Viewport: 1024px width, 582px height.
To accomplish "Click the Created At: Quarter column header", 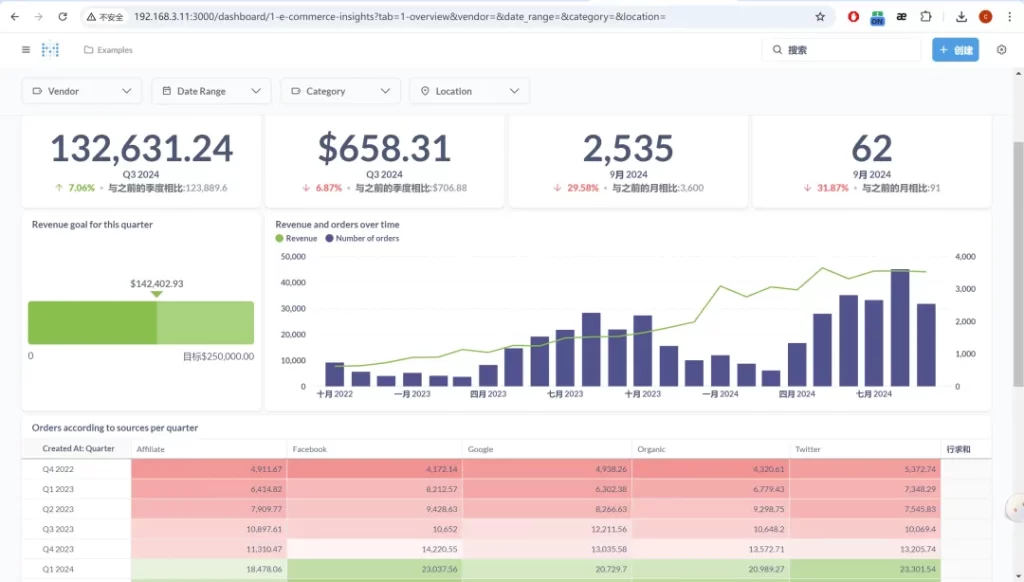I will [78, 449].
